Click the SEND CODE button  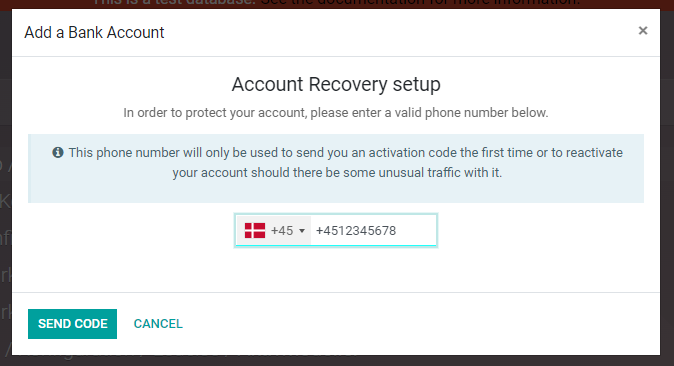[x=72, y=324]
